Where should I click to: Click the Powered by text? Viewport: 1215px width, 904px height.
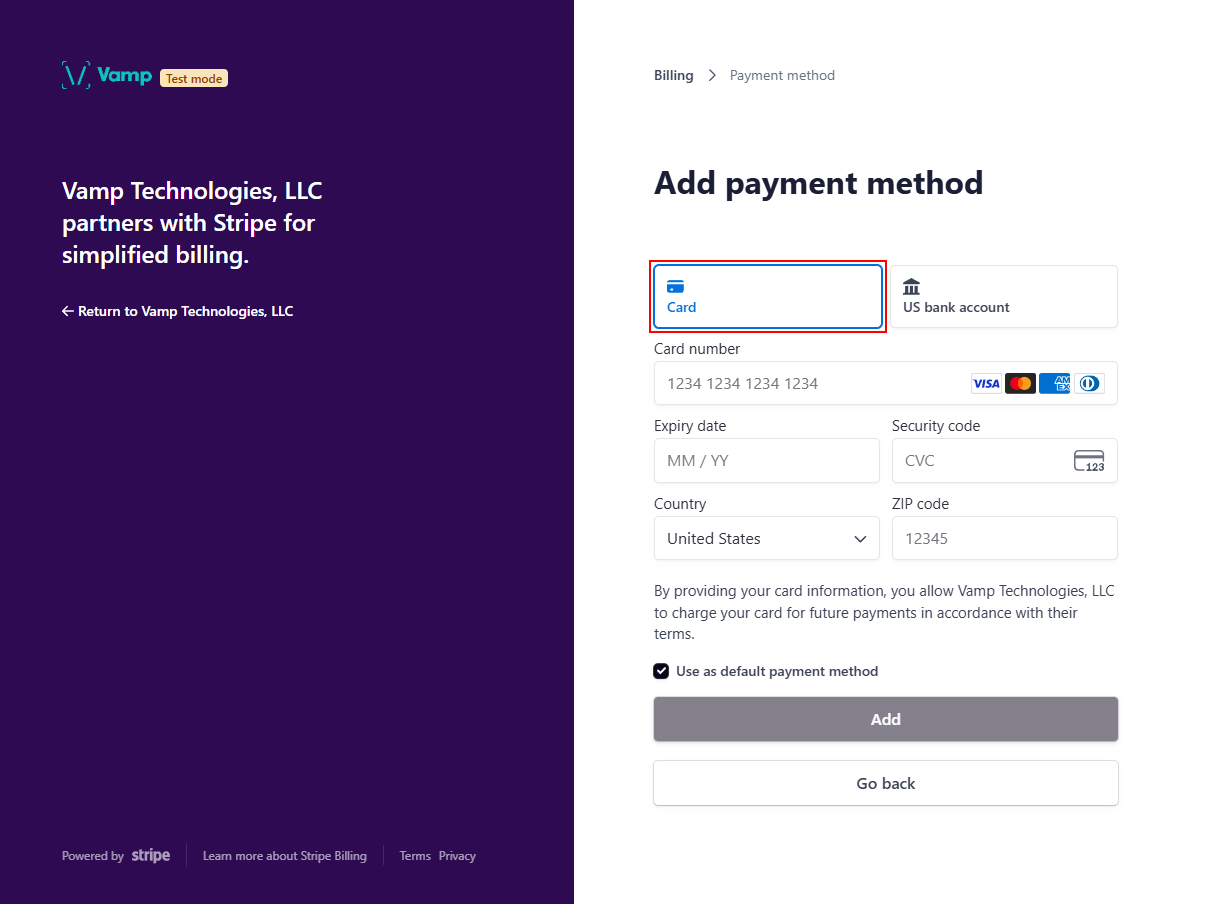(93, 856)
